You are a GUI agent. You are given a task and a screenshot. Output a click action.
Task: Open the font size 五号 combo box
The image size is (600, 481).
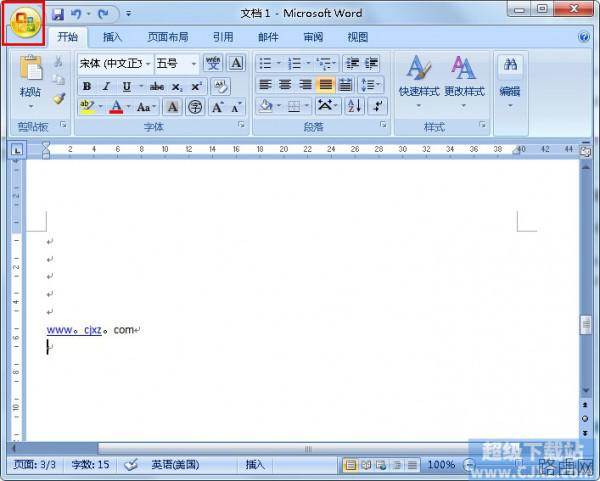point(177,64)
